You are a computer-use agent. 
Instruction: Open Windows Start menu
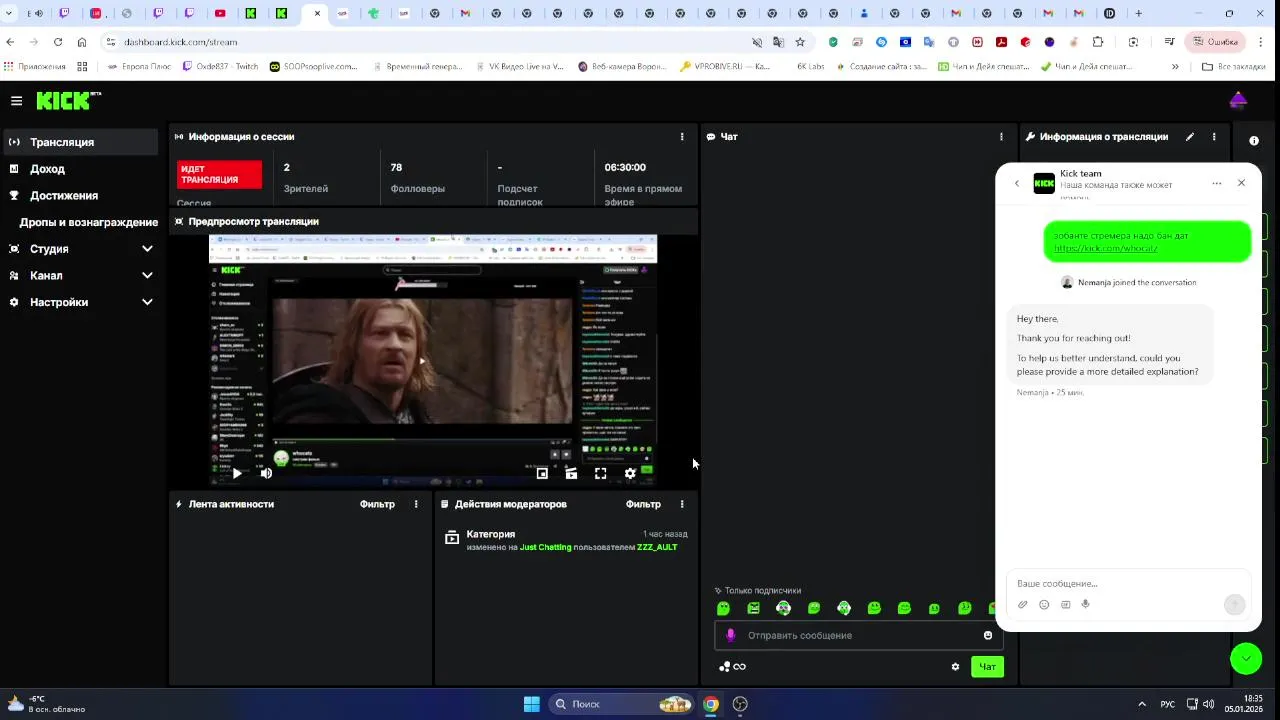coord(532,704)
